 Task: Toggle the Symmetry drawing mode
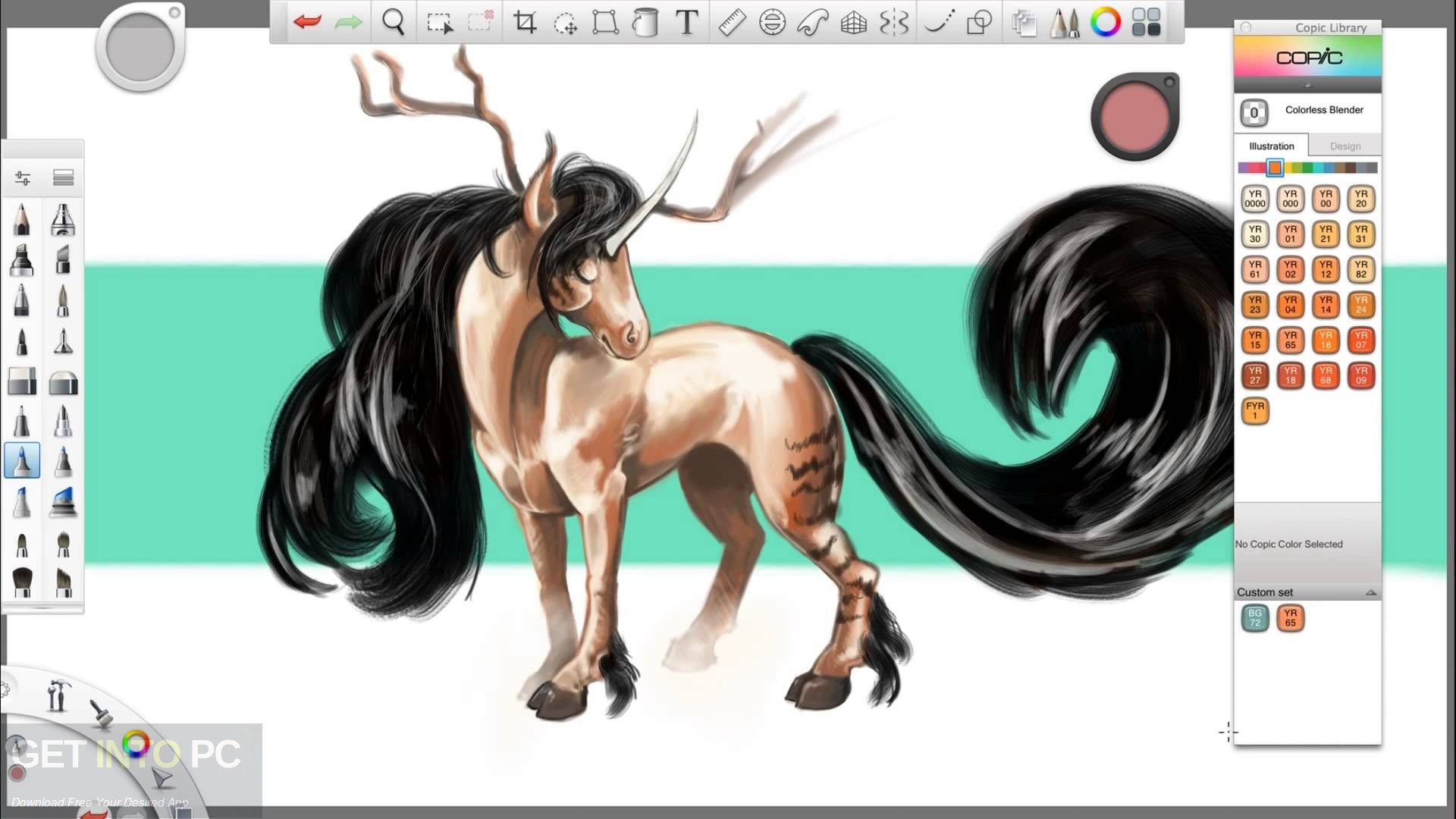[894, 23]
